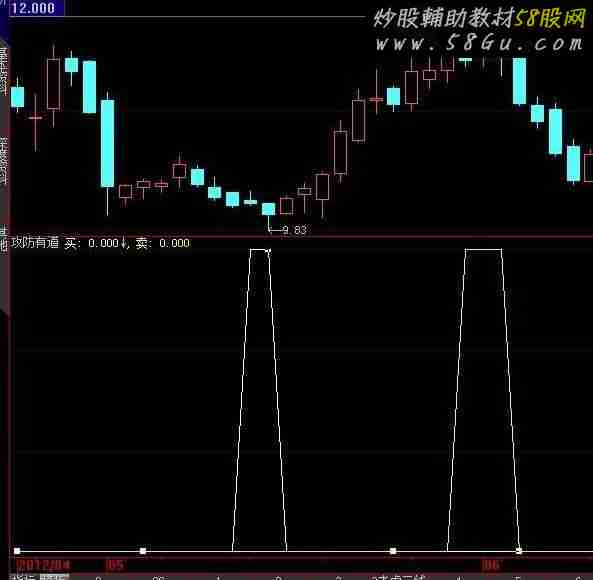This screenshot has width=593, height=580.
Task: Select the 攻防有道 indicator name label
Action: click(35, 243)
